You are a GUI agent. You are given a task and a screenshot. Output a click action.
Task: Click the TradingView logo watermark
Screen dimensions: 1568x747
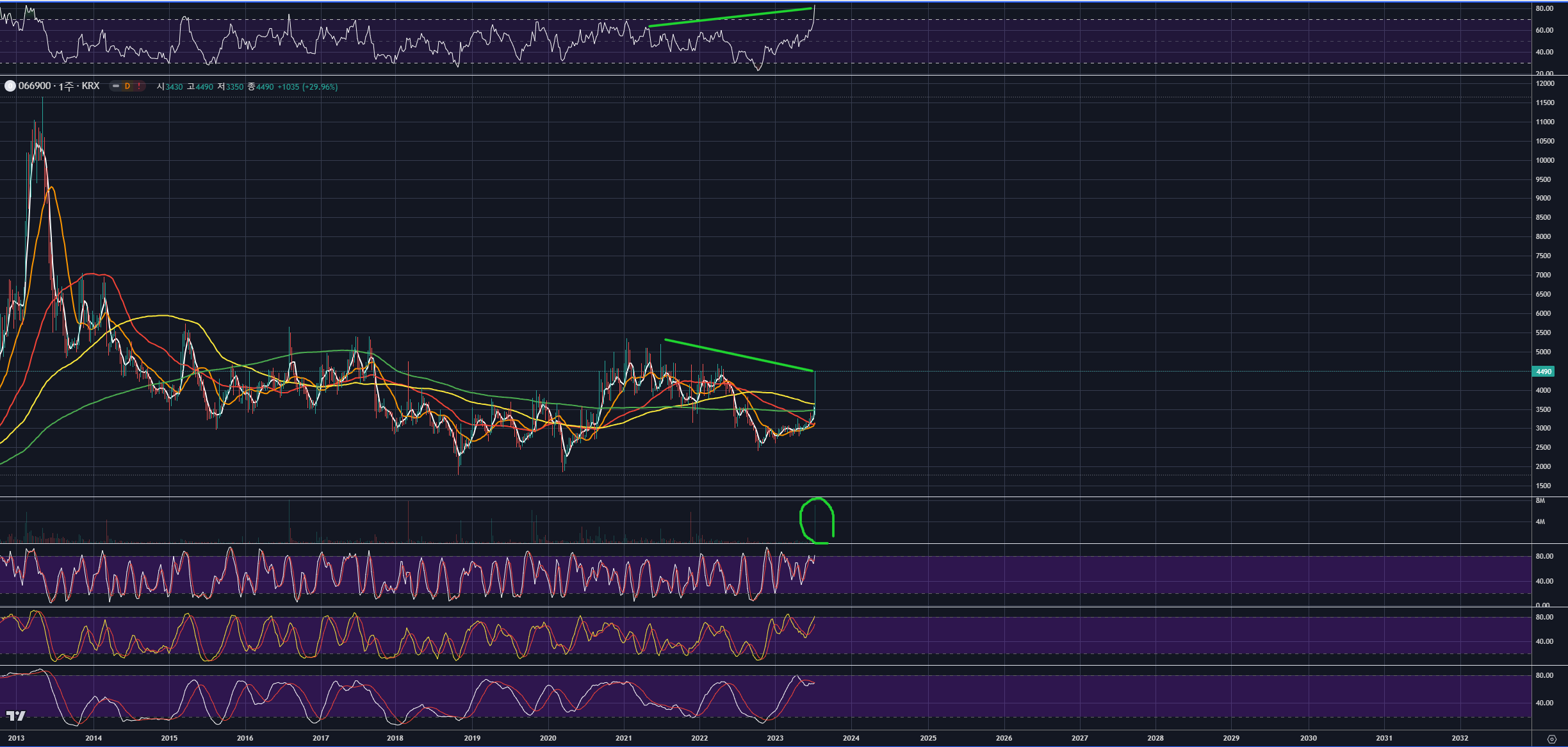[15, 716]
